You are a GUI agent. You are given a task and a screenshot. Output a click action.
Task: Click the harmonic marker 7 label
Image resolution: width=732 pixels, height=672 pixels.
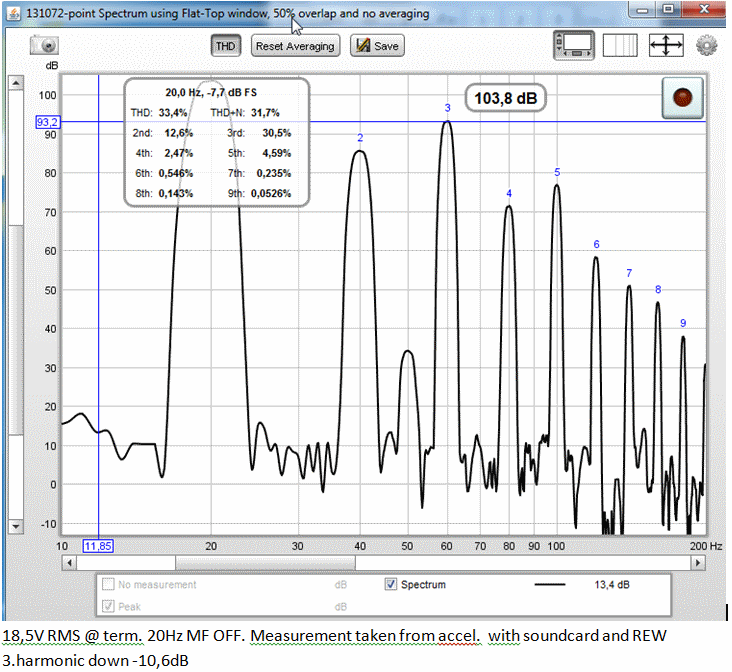pos(629,273)
